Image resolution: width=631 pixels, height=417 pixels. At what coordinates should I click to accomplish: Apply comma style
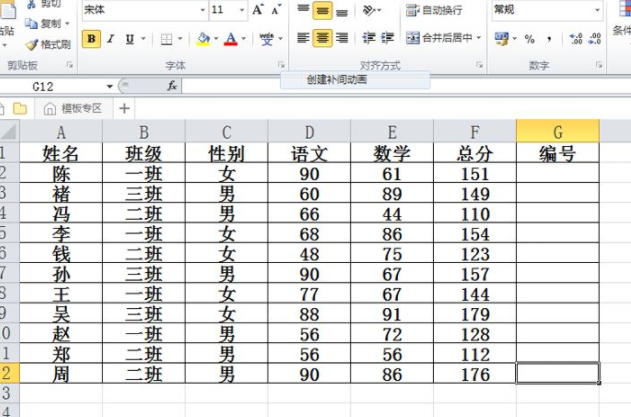click(x=549, y=39)
